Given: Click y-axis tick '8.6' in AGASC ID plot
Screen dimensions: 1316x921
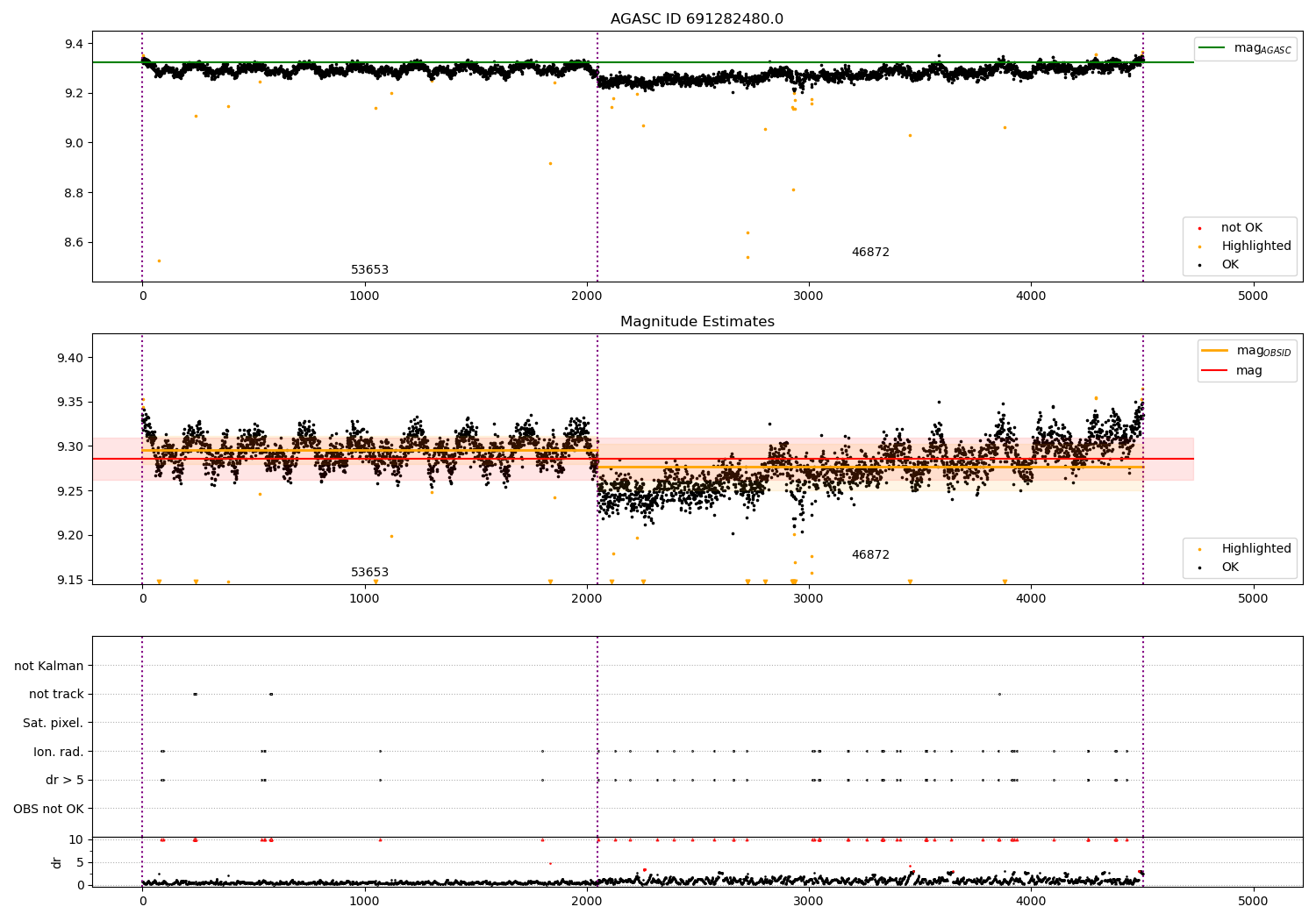Looking at the screenshot, I should click(74, 242).
